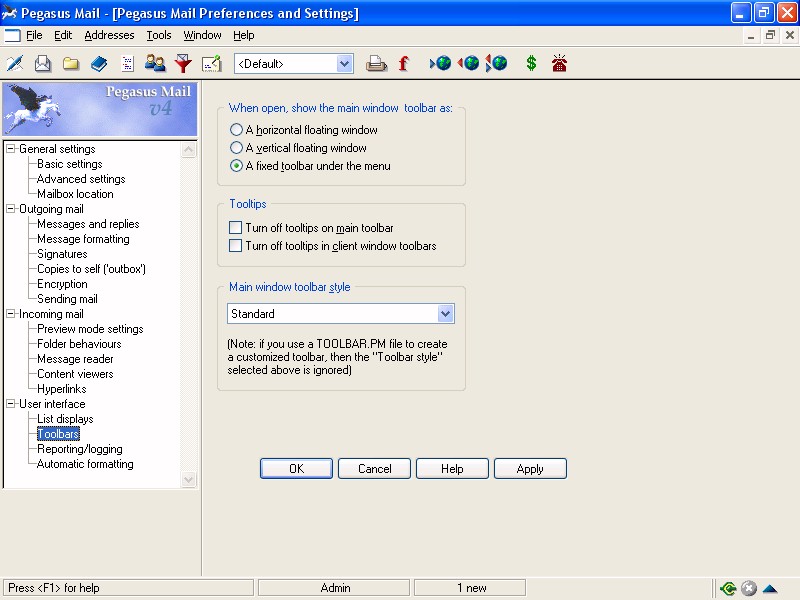Open address books via the blue book icon
This screenshot has height=600, width=800.
point(99,64)
